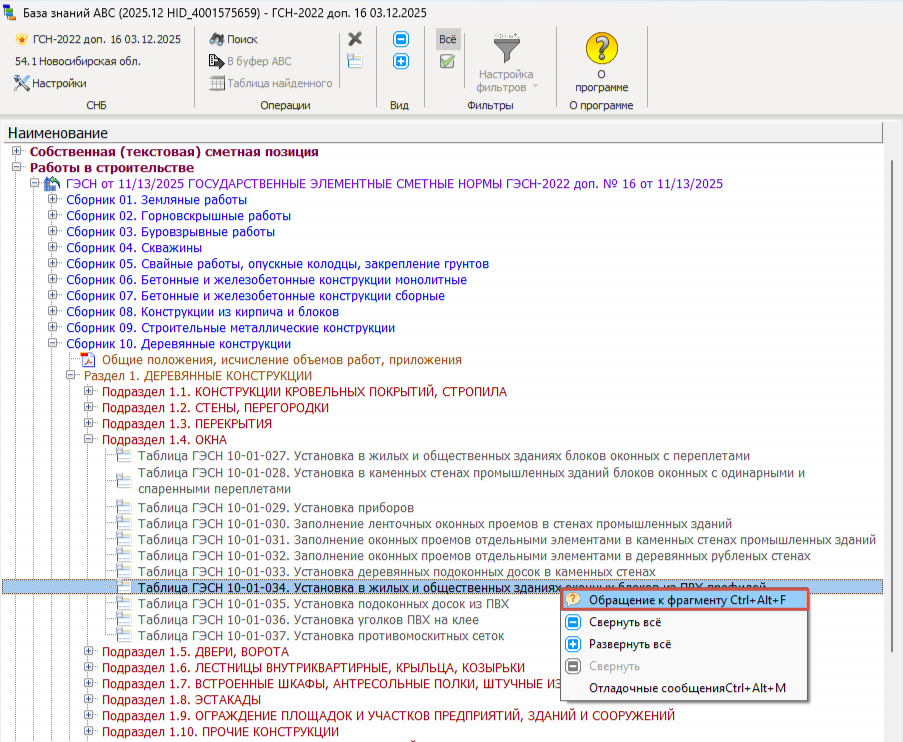
Task: Choose Обращение к фрагменту menu item
Action: [x=685, y=600]
